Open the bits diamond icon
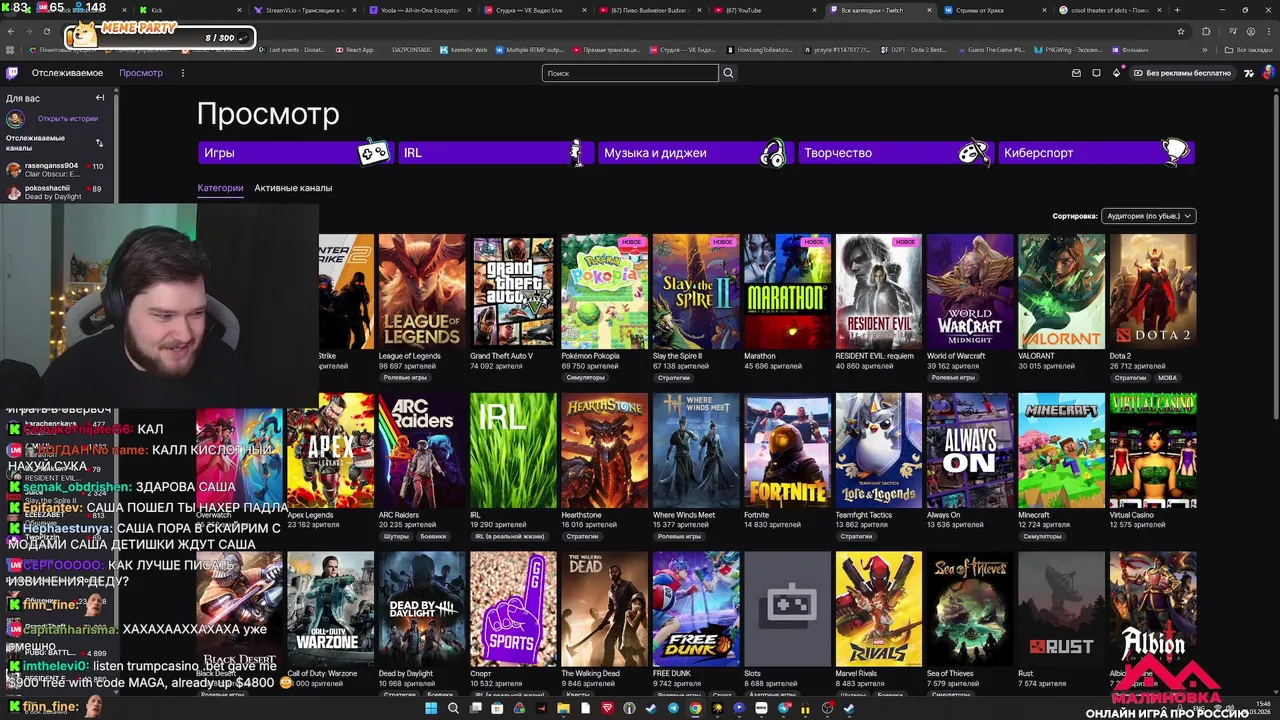 1116,73
